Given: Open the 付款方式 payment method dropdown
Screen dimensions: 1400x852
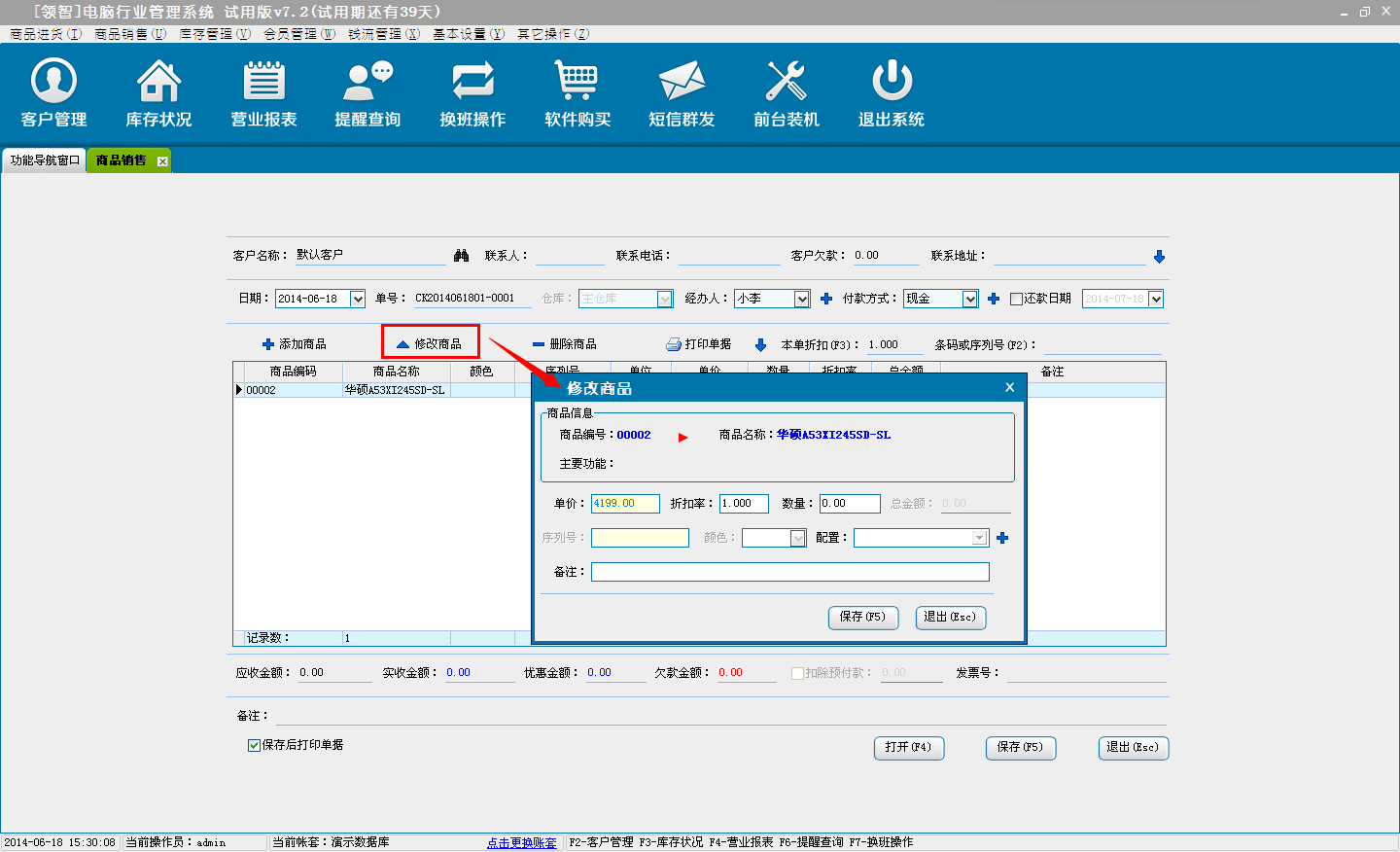Looking at the screenshot, I should (969, 300).
